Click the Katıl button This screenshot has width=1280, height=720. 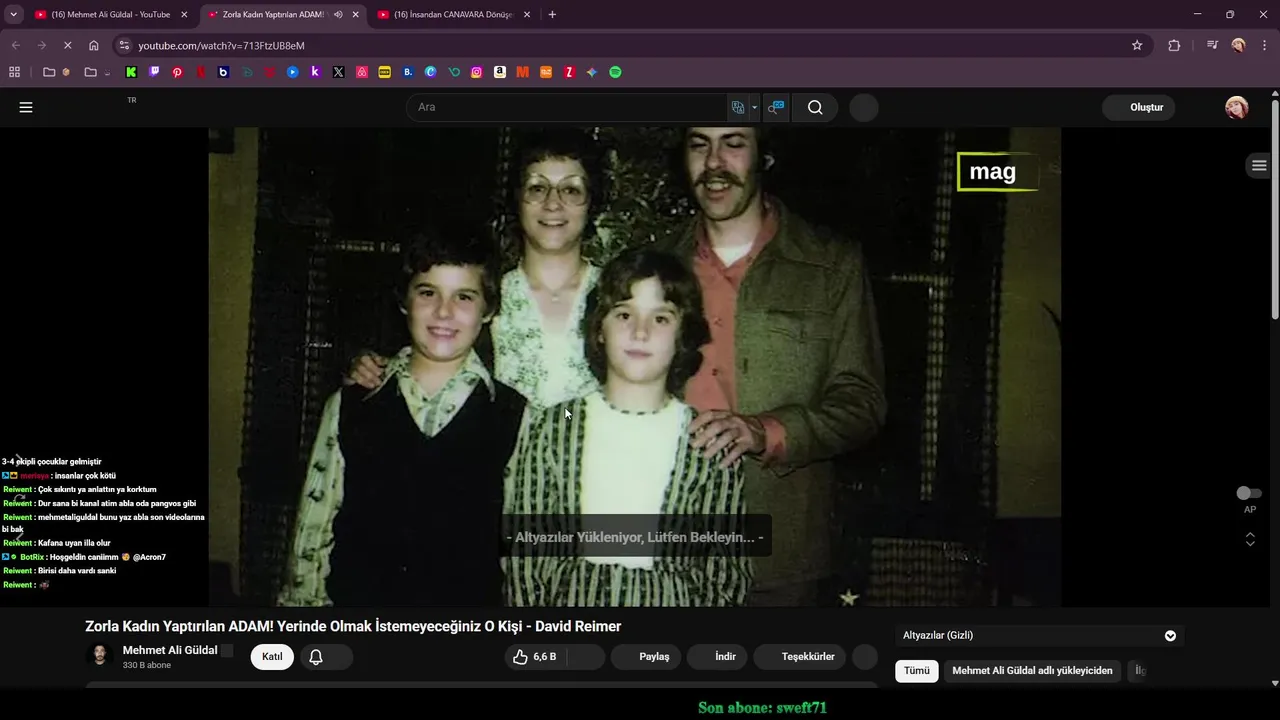[x=272, y=657]
